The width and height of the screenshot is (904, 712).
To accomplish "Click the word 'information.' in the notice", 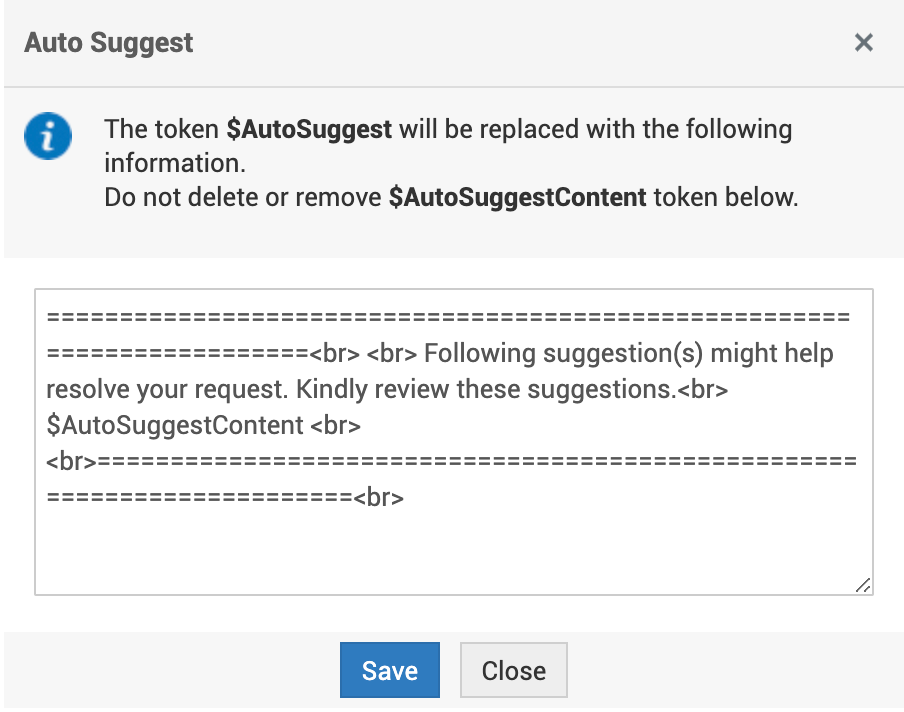I will [175, 162].
